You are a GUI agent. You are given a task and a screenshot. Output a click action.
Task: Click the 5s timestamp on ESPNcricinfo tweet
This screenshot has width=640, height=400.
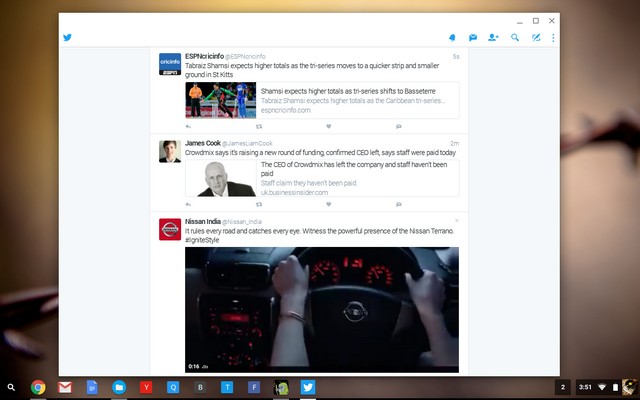(456, 57)
